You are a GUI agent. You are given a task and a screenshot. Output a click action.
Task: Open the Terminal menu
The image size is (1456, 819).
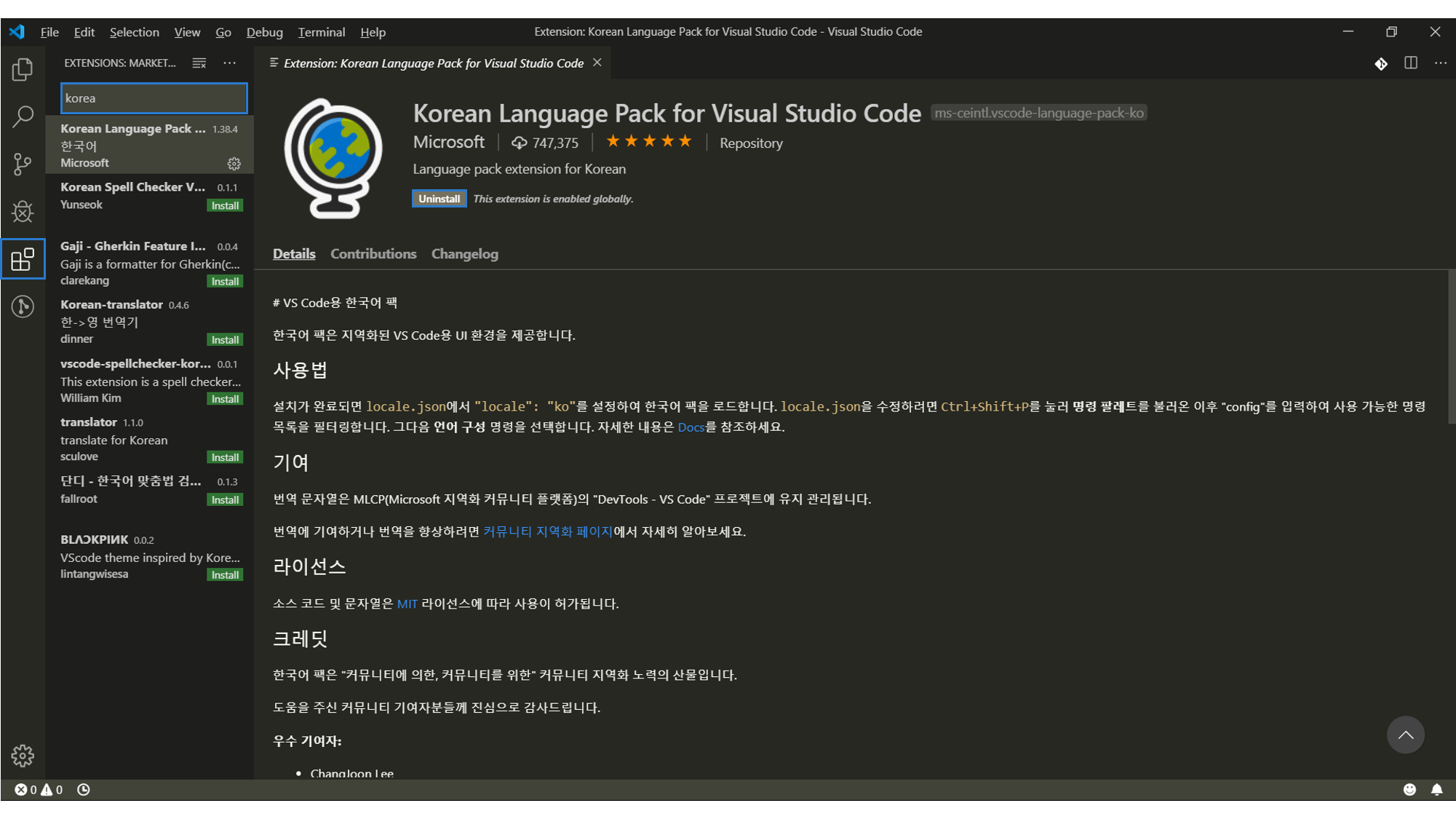pos(322,32)
